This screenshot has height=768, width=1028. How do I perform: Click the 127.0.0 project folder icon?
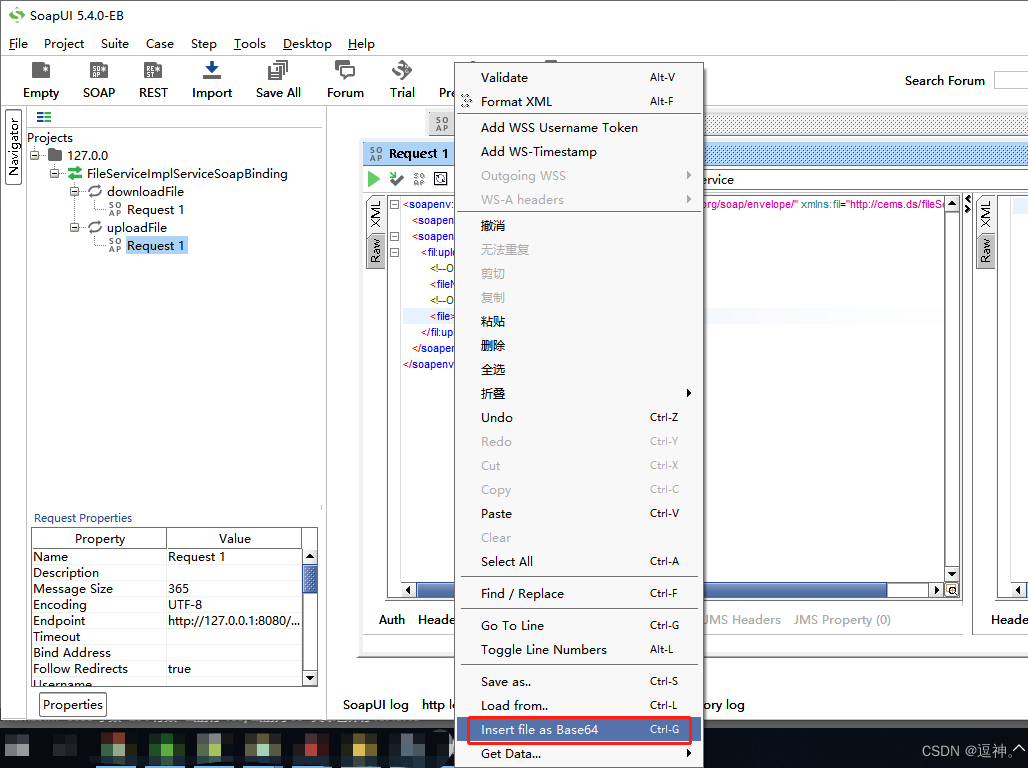[x=55, y=155]
